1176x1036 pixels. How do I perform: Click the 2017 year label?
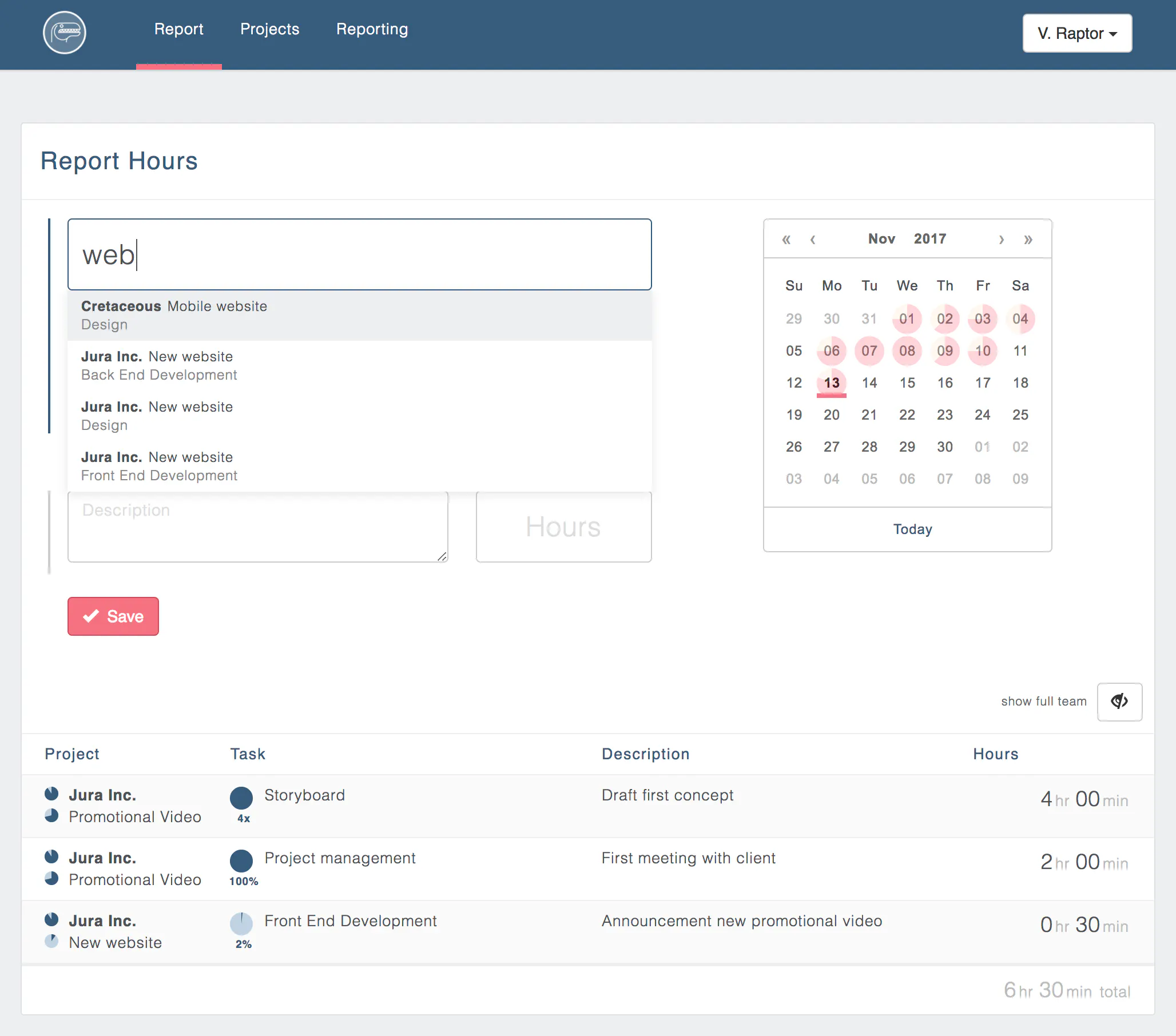[929, 239]
